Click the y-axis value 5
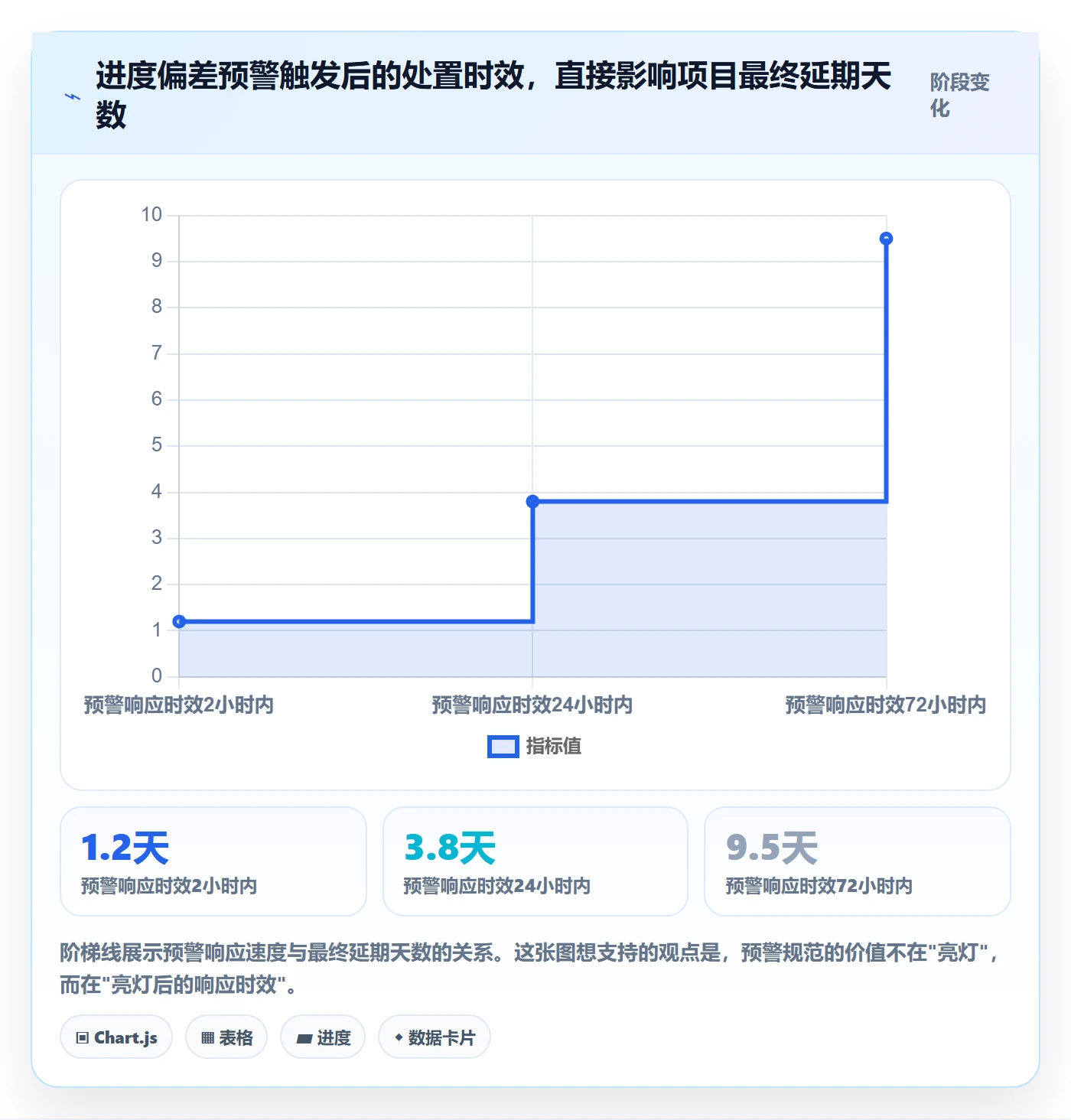The image size is (1071, 1120). (157, 445)
